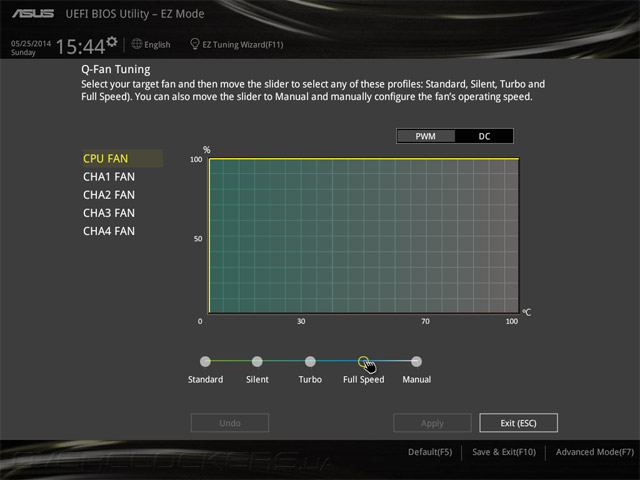This screenshot has height=480, width=640.
Task: Click the globe language icon
Action: pyautogui.click(x=137, y=44)
